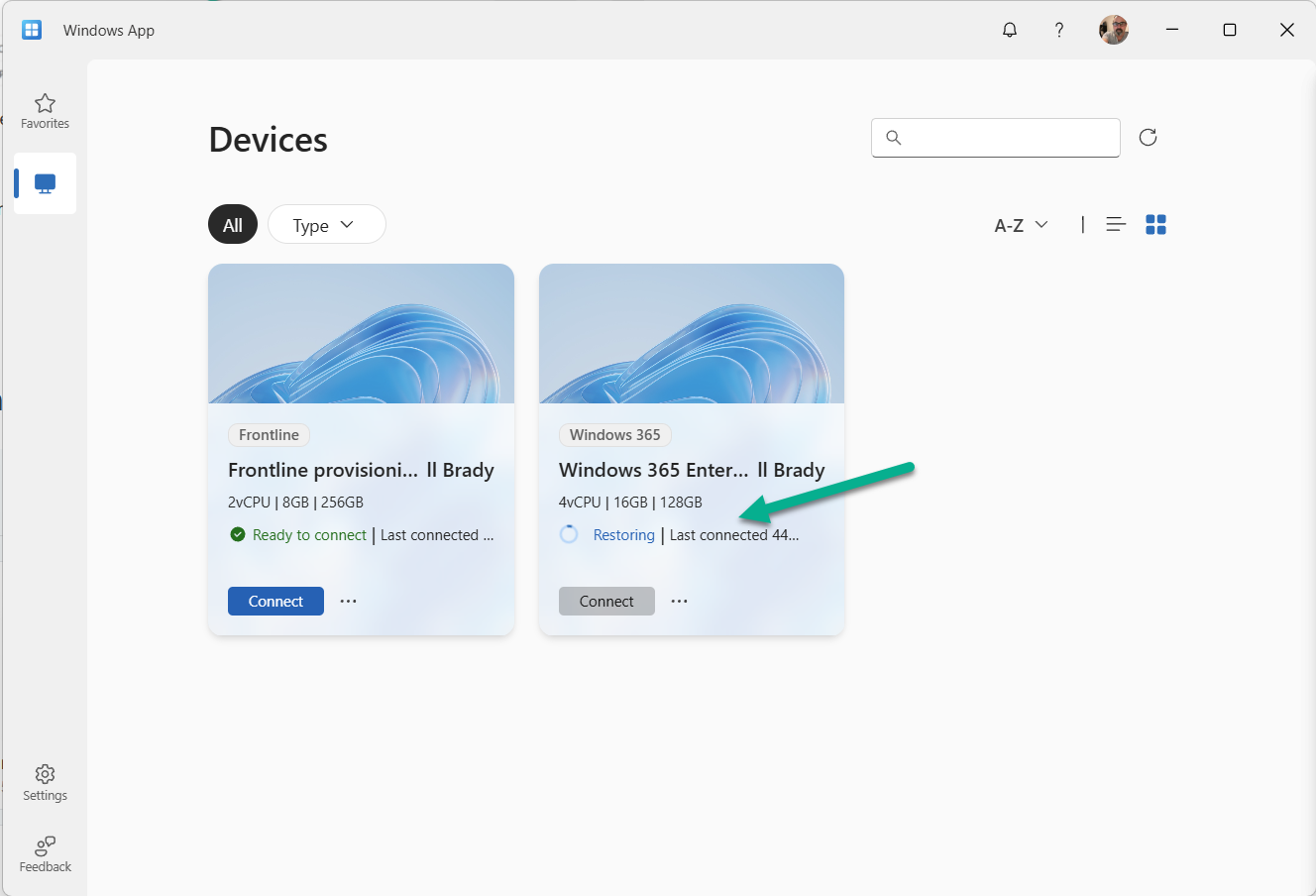This screenshot has width=1316, height=896.
Task: Select the Frontline provisioni... device title
Action: tap(361, 470)
